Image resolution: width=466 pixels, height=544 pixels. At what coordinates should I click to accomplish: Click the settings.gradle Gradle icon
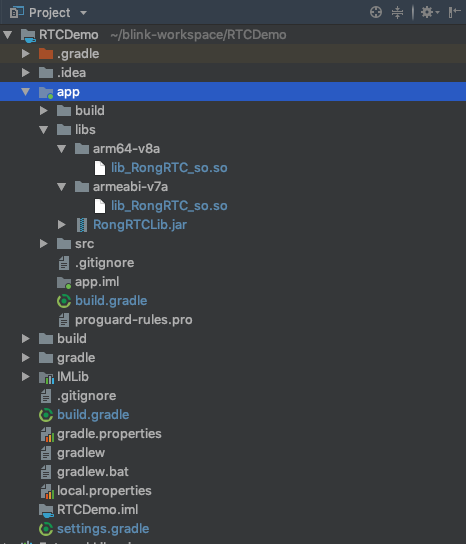click(x=46, y=529)
